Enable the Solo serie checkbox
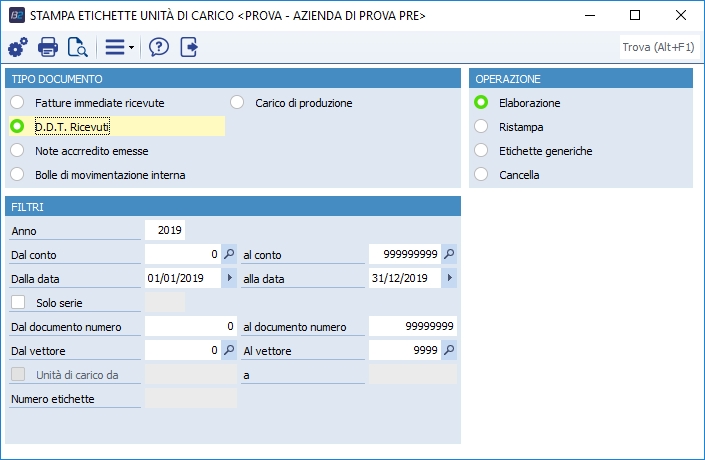Image resolution: width=705 pixels, height=460 pixels. [18, 302]
